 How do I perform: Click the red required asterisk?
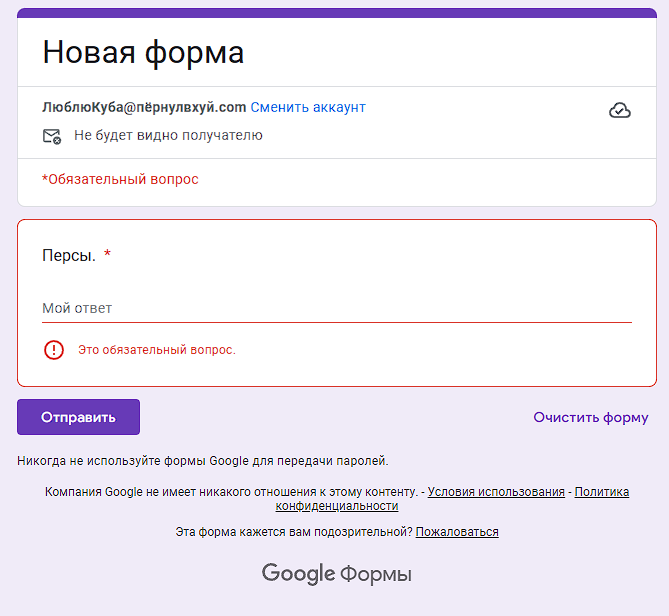coord(108,253)
